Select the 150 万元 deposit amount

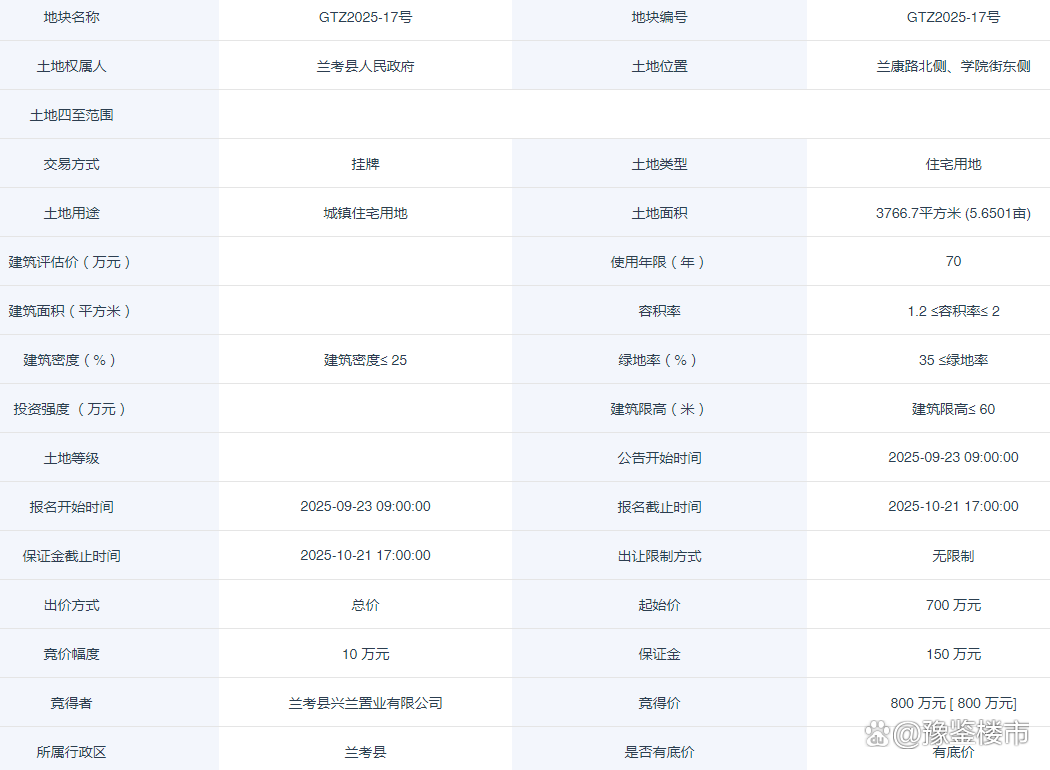coord(954,653)
